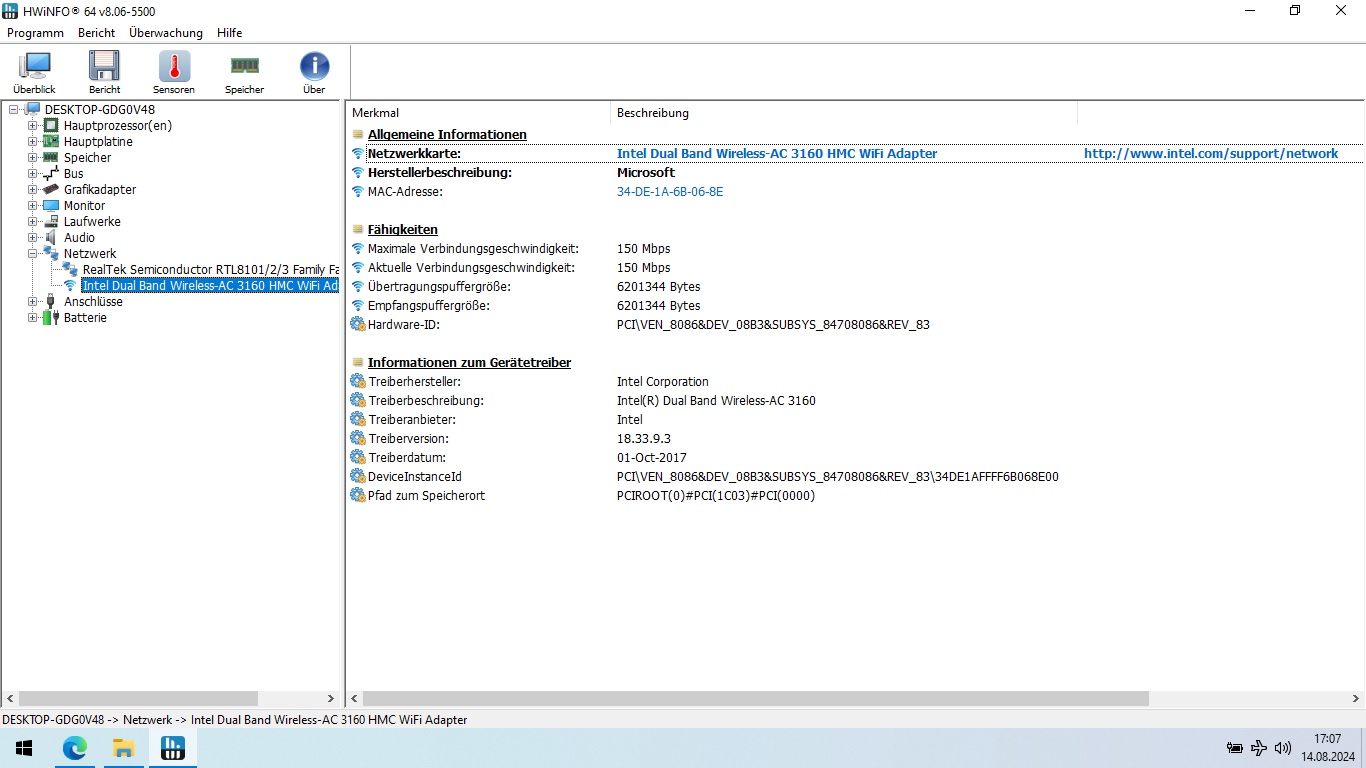This screenshot has height=768, width=1366.
Task: Click the Allgemeine Informationen section heading
Action: [447, 135]
